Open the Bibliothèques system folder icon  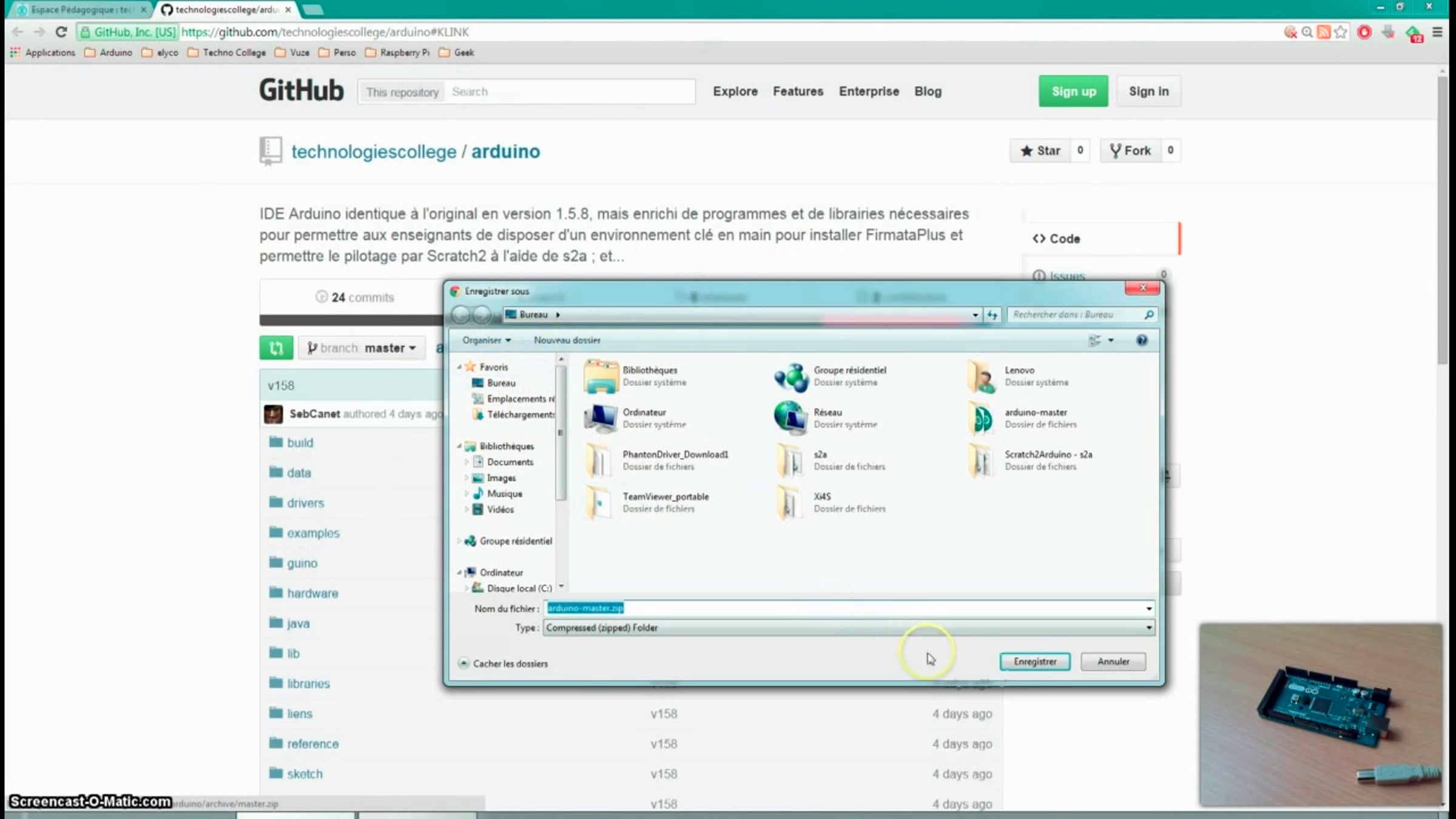[x=601, y=376]
